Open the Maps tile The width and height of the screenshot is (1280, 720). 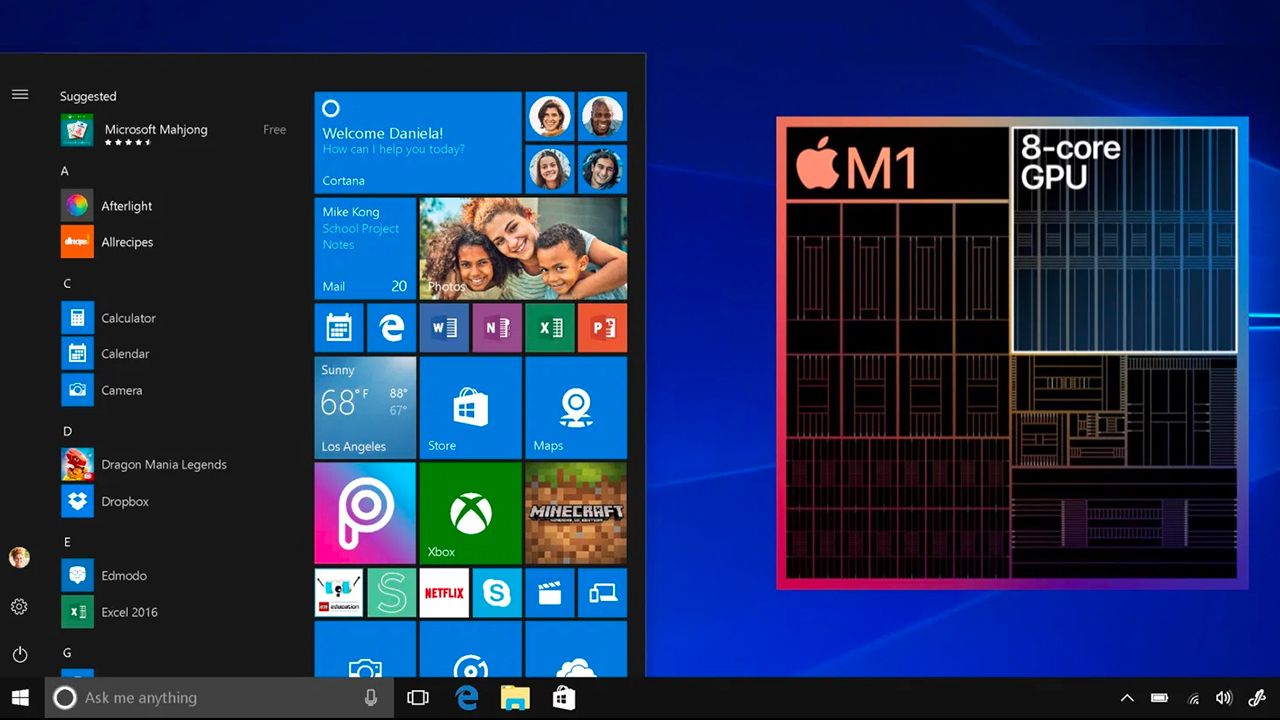pos(576,407)
